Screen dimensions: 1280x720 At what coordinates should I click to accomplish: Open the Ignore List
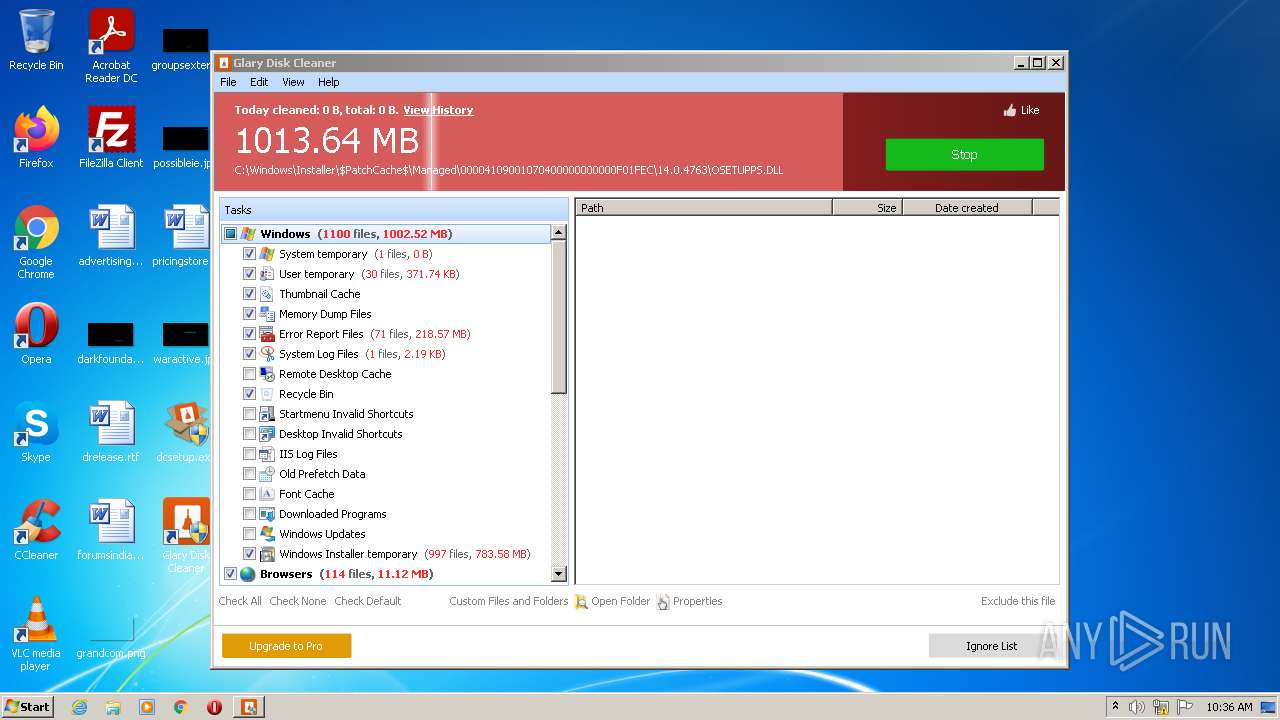(991, 646)
